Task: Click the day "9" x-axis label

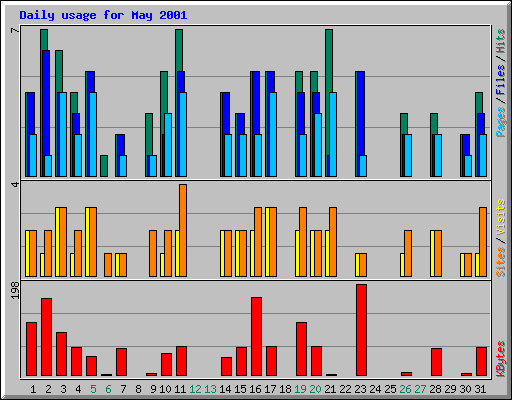Action: pos(153,389)
